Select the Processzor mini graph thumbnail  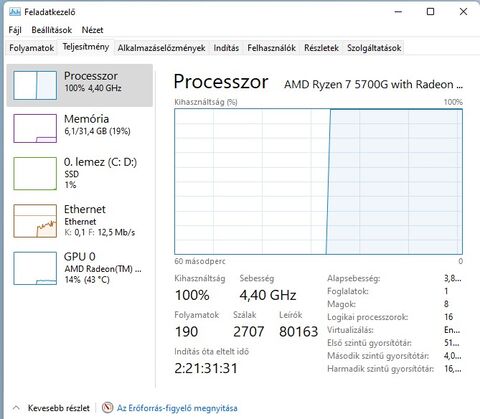pyautogui.click(x=35, y=85)
